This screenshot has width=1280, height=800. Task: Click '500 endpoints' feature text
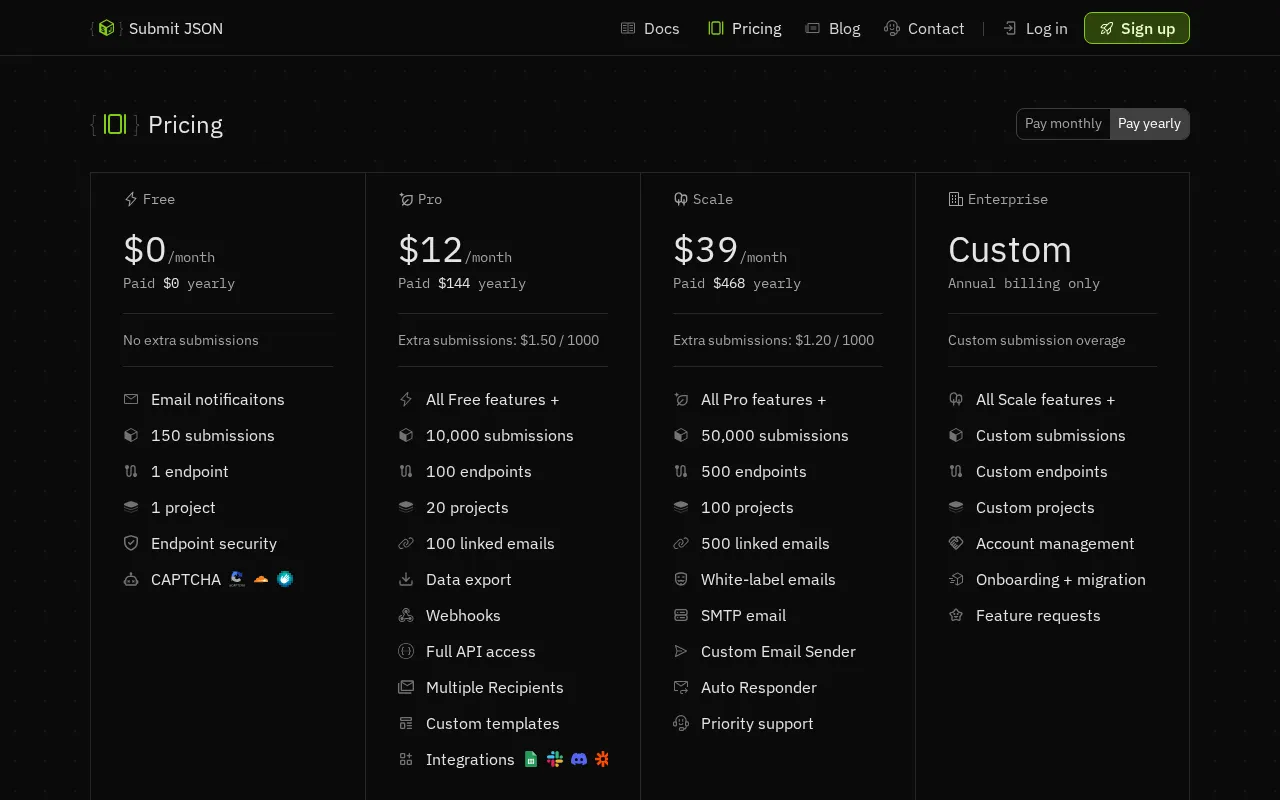(754, 471)
